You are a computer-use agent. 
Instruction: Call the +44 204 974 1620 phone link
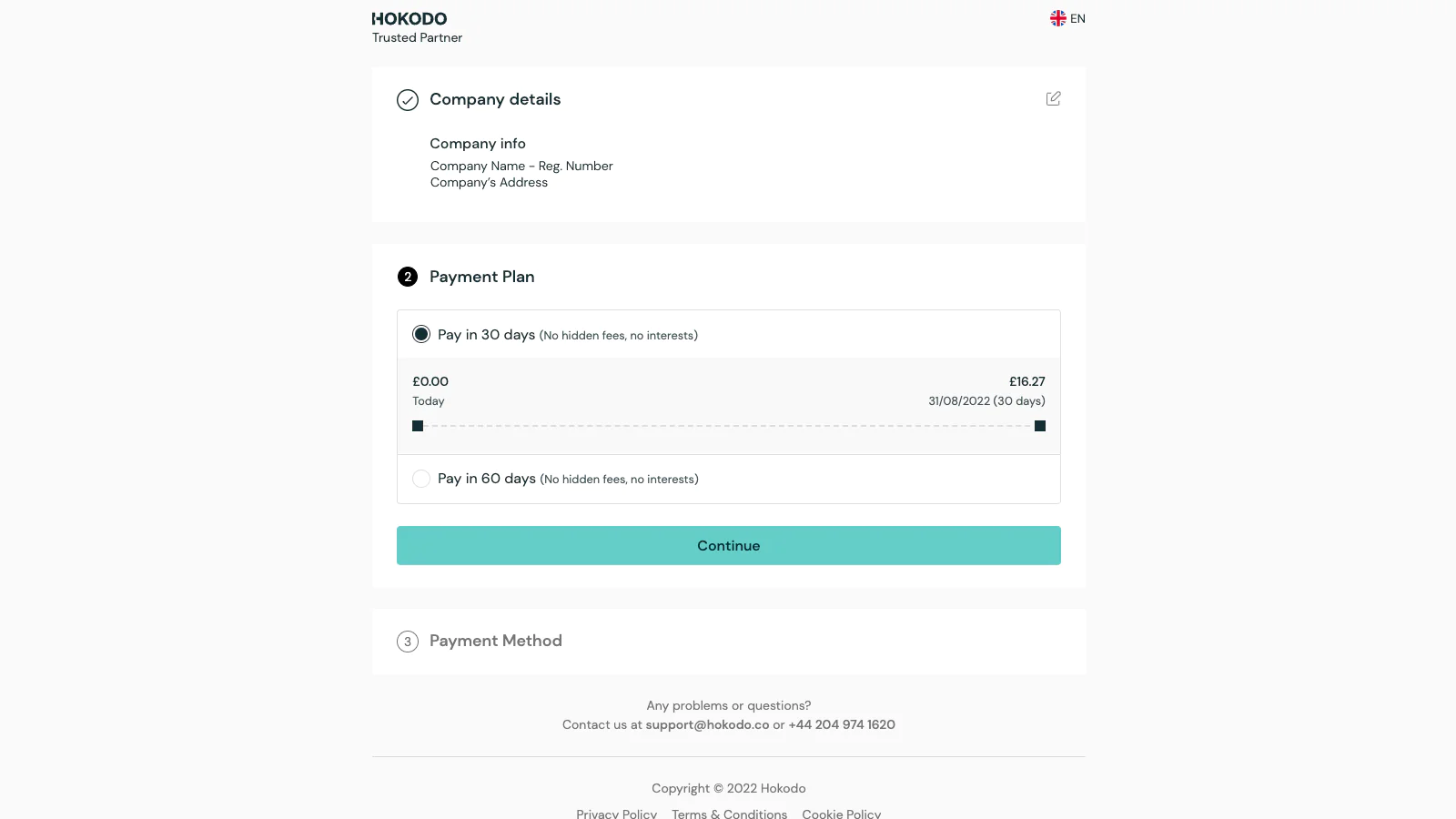pyautogui.click(x=842, y=724)
